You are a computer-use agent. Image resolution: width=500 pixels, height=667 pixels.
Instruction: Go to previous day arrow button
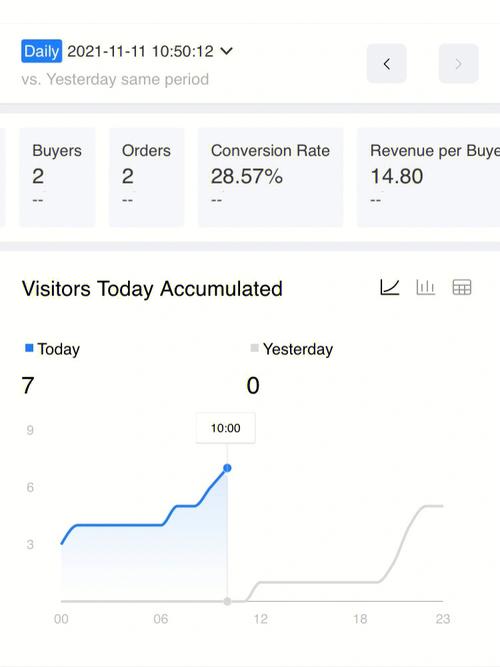pos(386,64)
